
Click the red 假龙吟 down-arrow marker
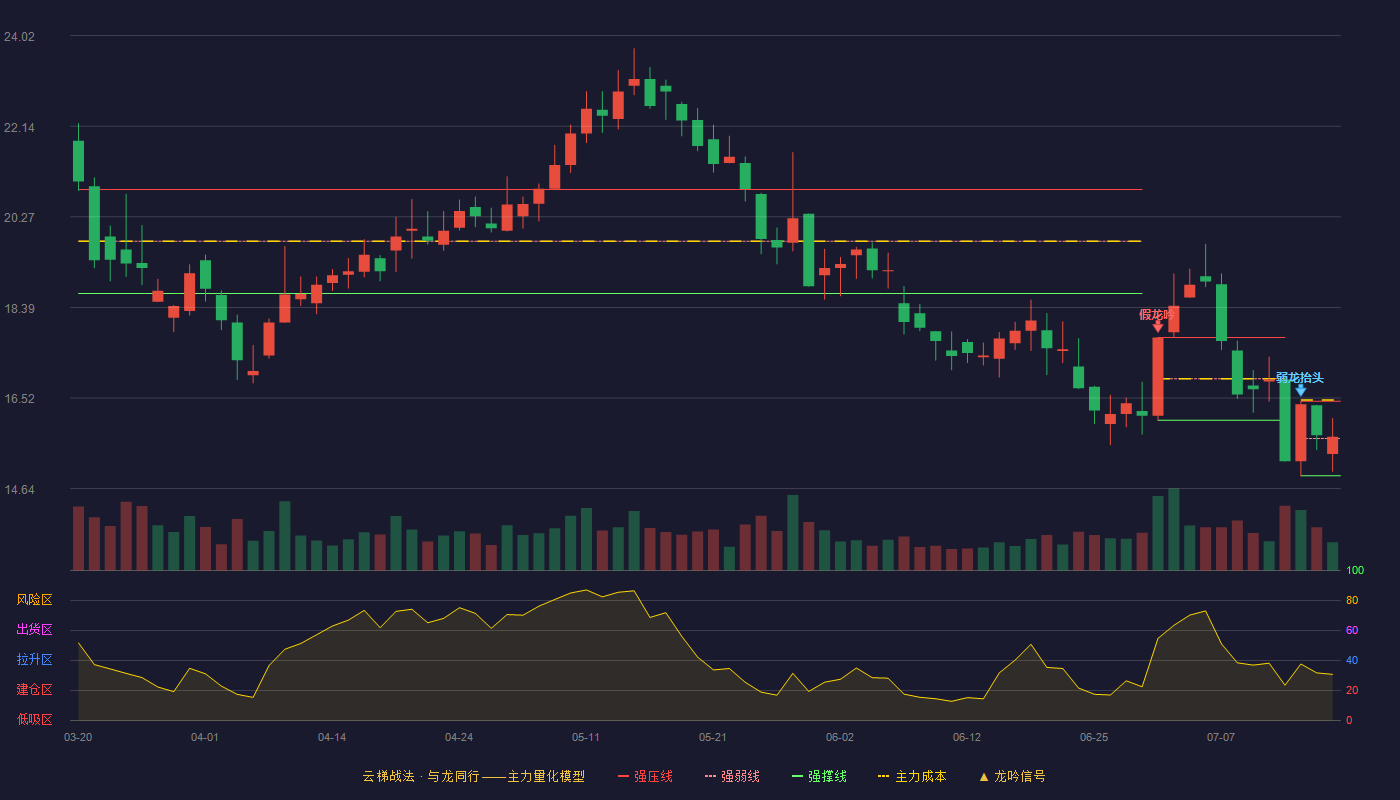pos(1158,325)
